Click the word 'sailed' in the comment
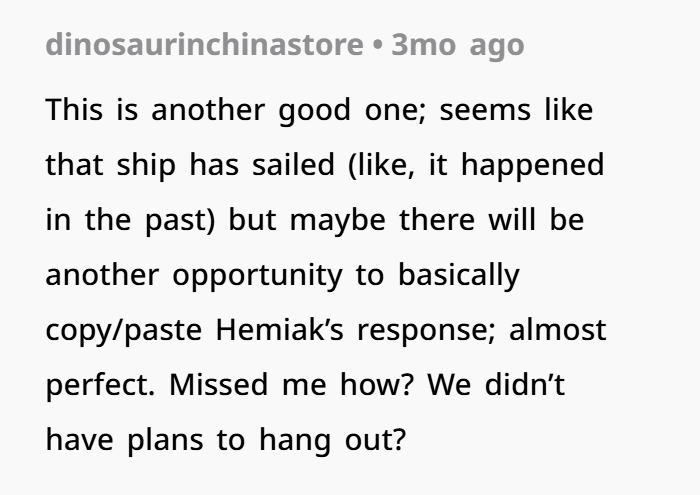 (293, 165)
